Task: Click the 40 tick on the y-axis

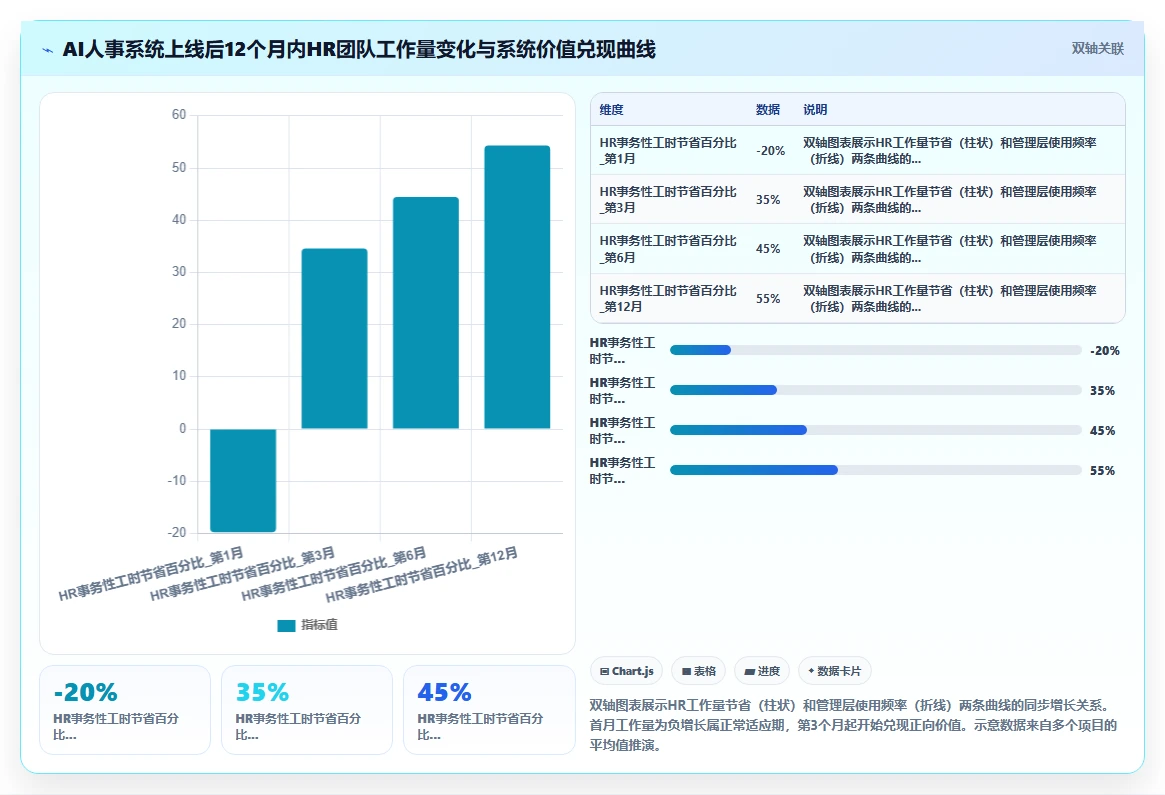Action: 178,219
